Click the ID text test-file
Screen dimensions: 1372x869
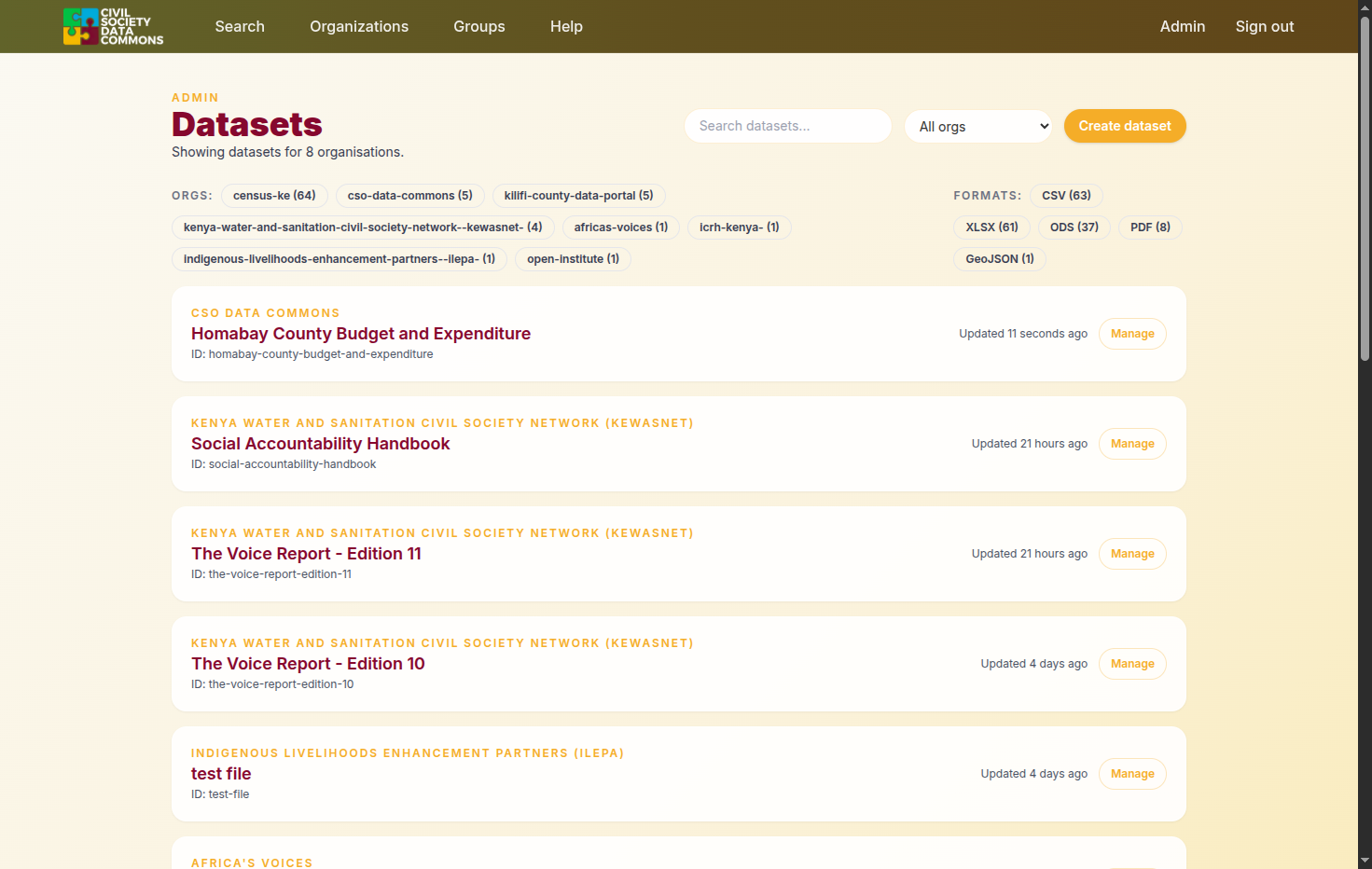coord(229,794)
